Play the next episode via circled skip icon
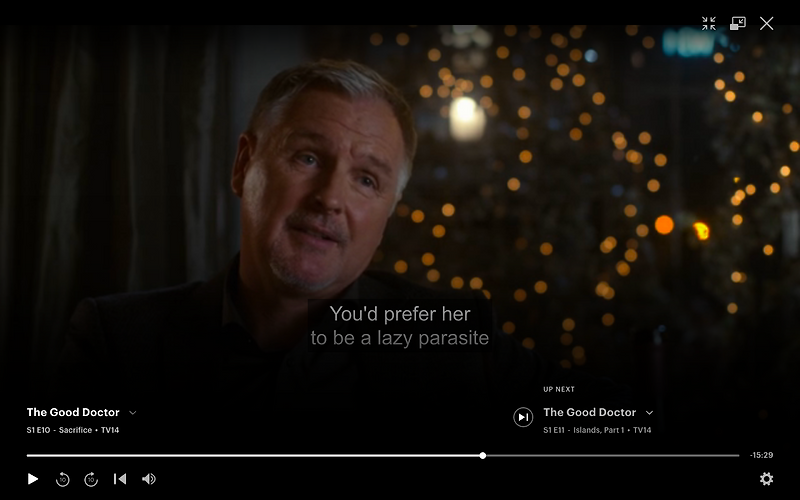Viewport: 800px width, 500px height. [523, 417]
